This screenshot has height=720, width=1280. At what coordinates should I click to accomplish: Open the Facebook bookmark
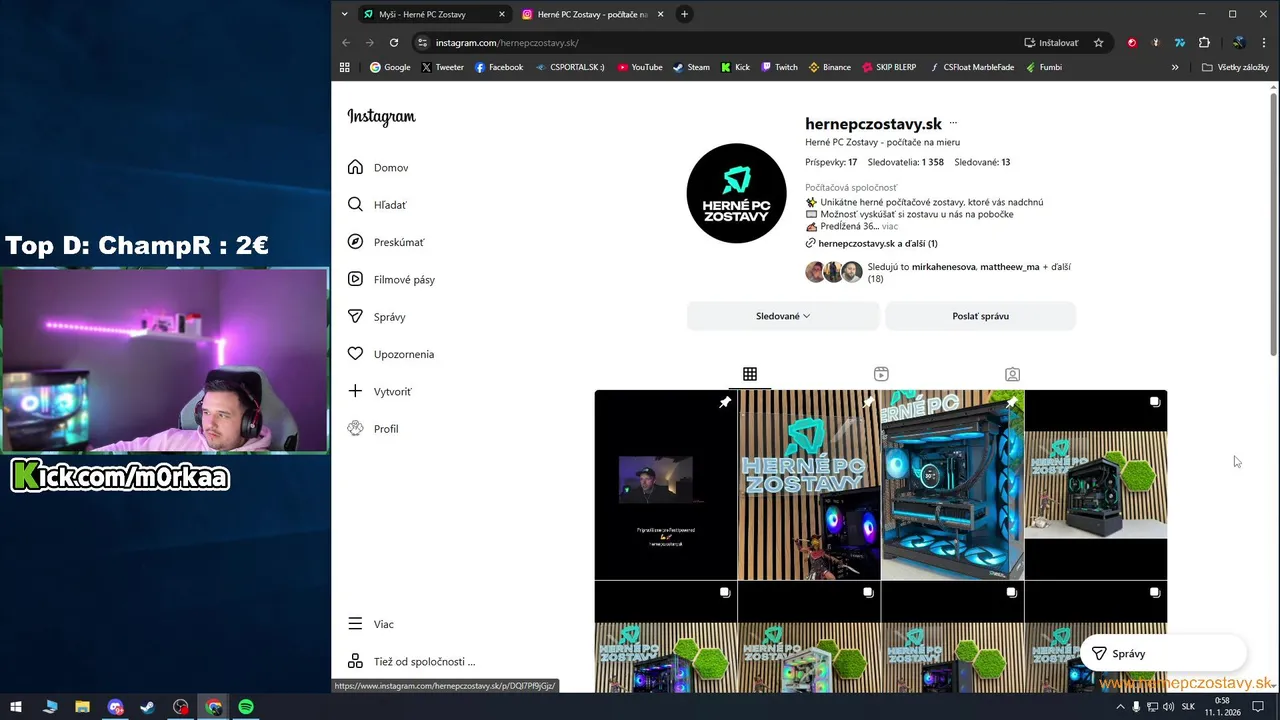click(x=499, y=67)
